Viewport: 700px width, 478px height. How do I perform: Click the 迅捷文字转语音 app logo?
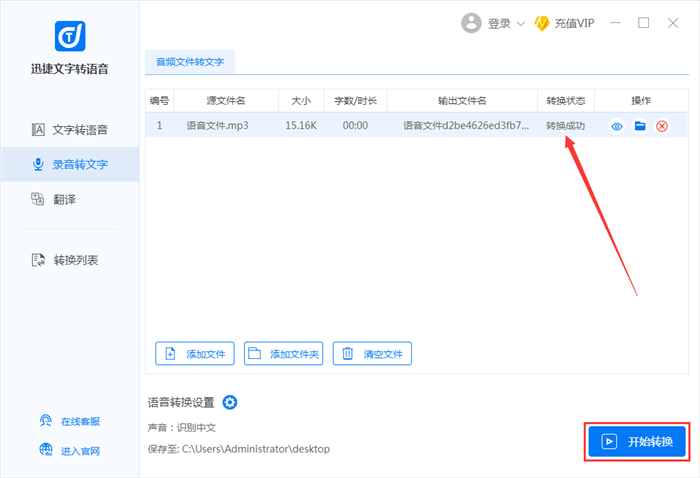point(70,36)
